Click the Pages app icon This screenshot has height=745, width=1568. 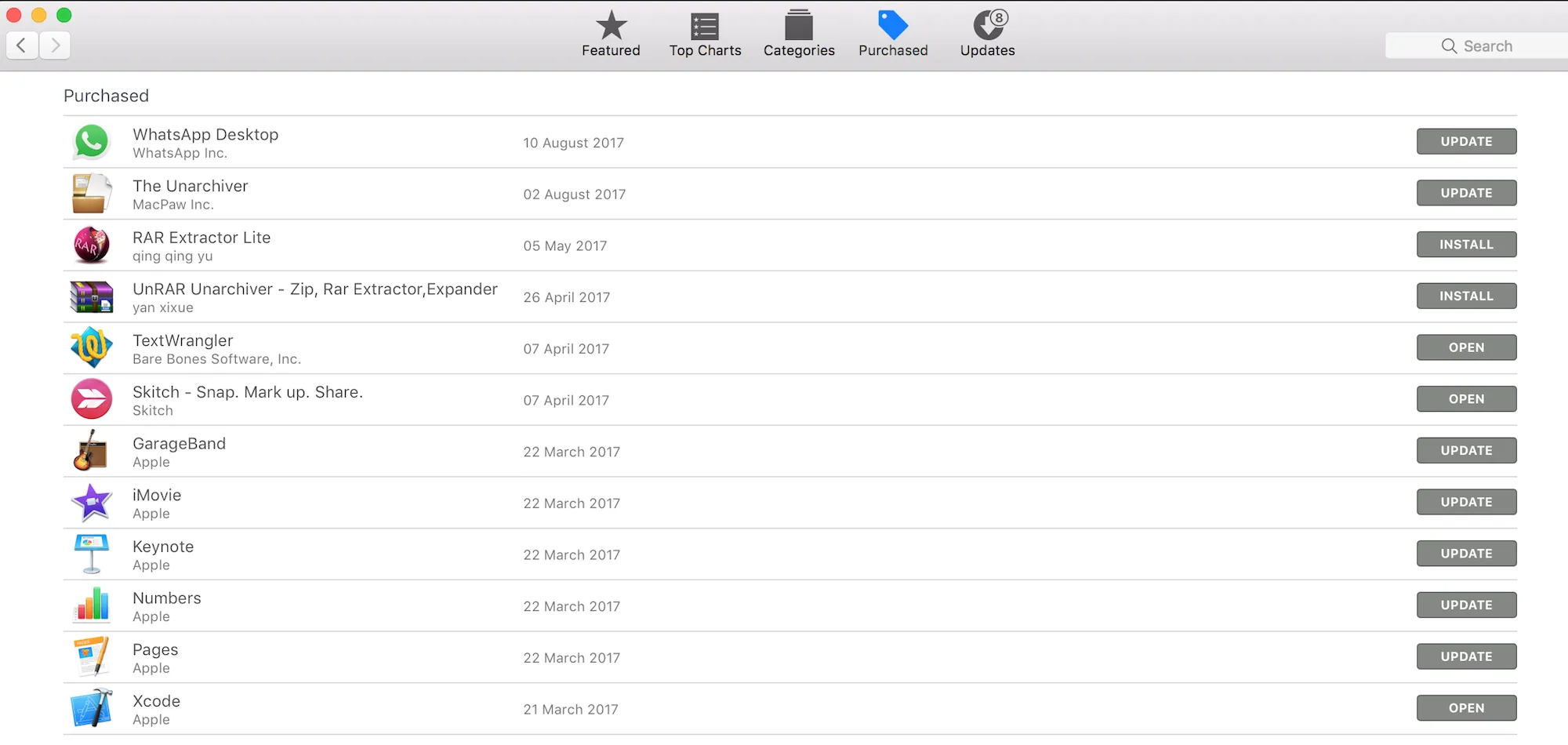92,656
